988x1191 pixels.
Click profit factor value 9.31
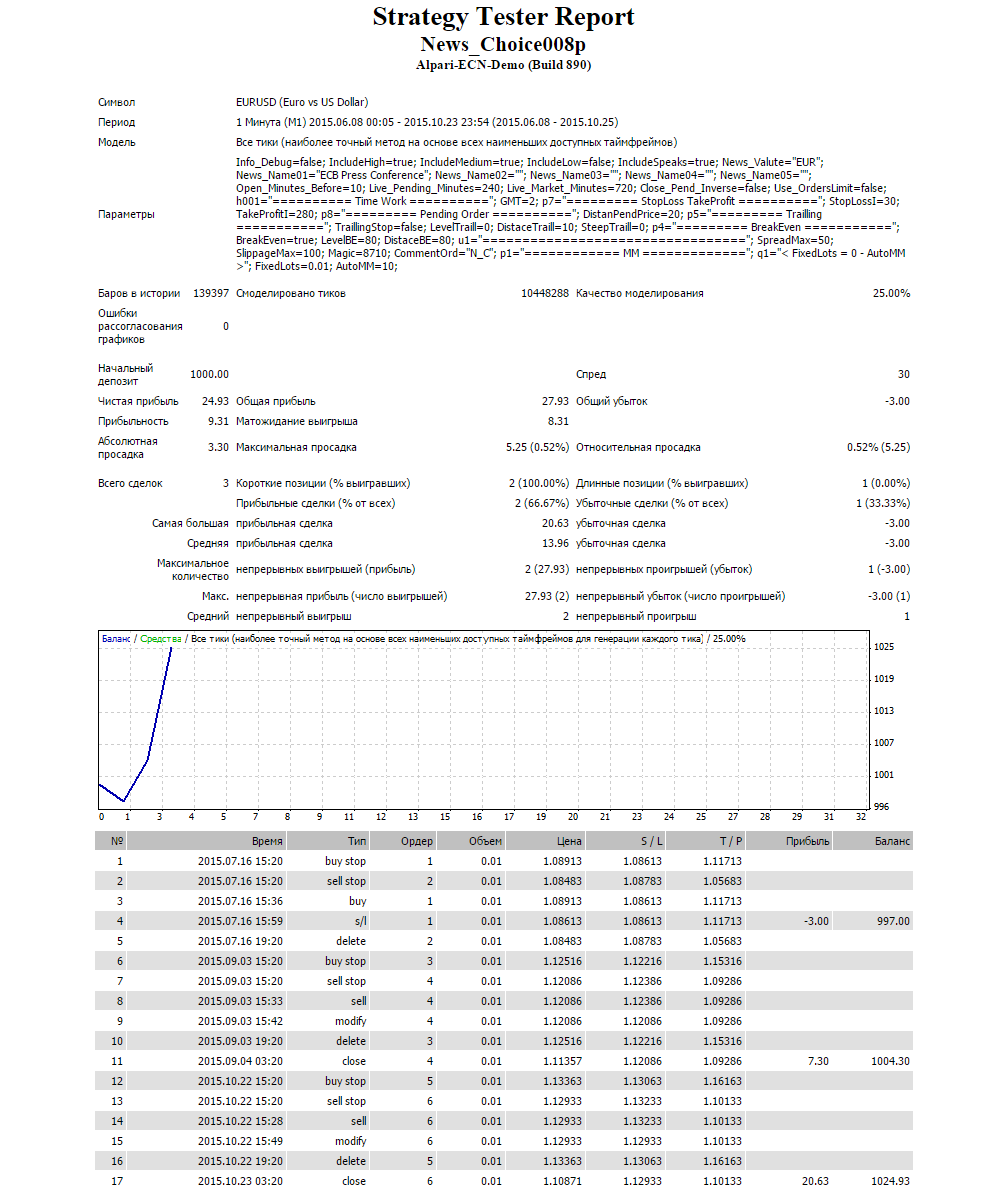(218, 421)
